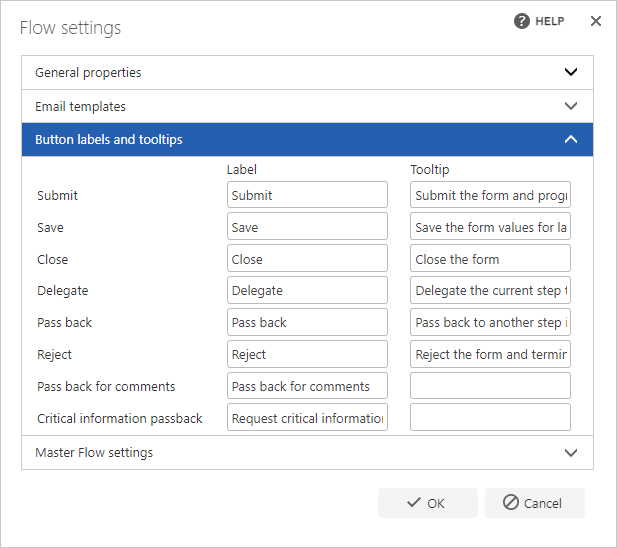Click the Pass back for comments label field

307,386
